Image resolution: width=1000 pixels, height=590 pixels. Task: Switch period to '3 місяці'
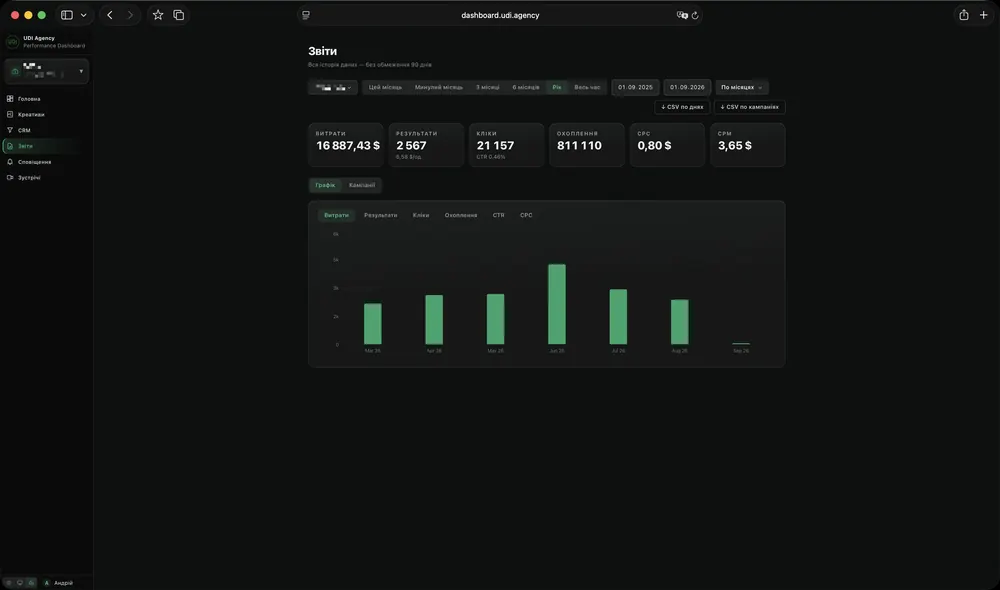tap(488, 87)
